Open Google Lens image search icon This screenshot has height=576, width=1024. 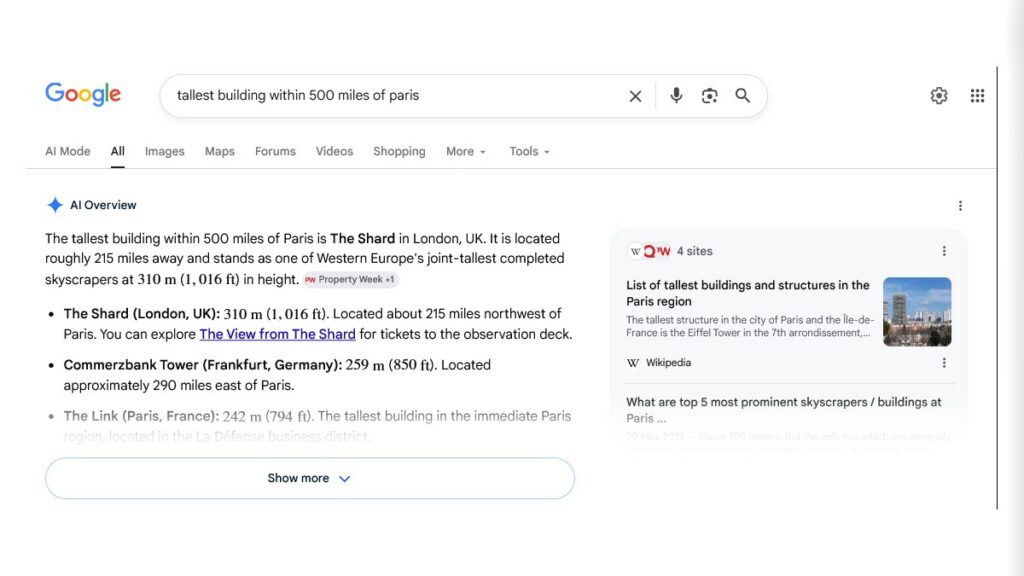tap(709, 95)
